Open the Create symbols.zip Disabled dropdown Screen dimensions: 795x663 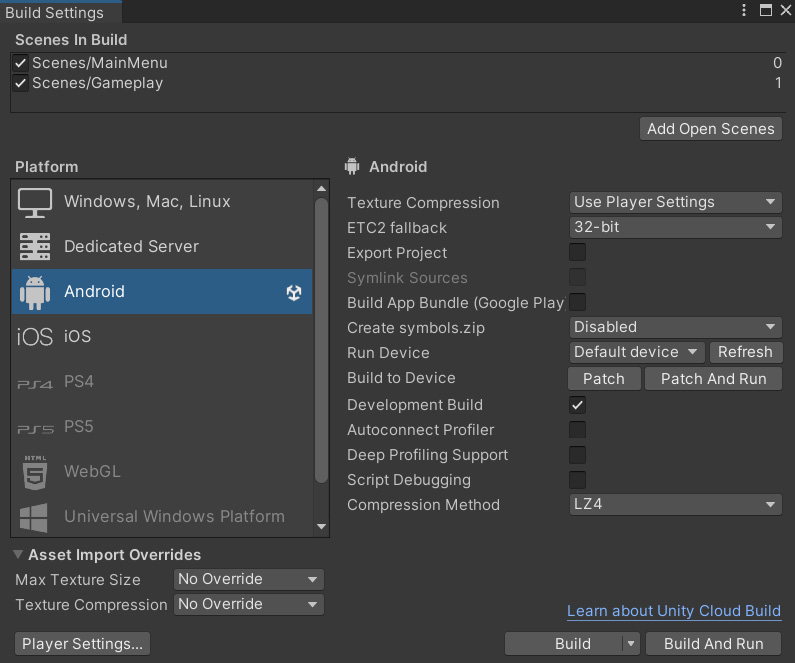[675, 327]
